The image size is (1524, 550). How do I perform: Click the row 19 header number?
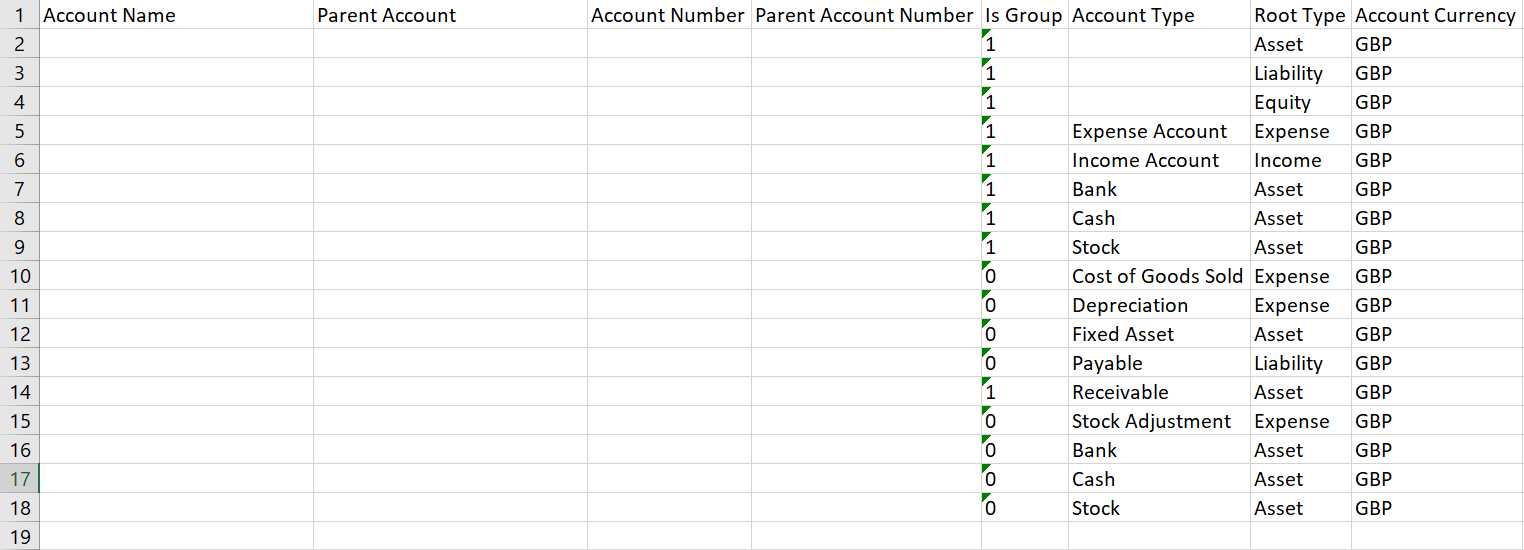(19, 536)
